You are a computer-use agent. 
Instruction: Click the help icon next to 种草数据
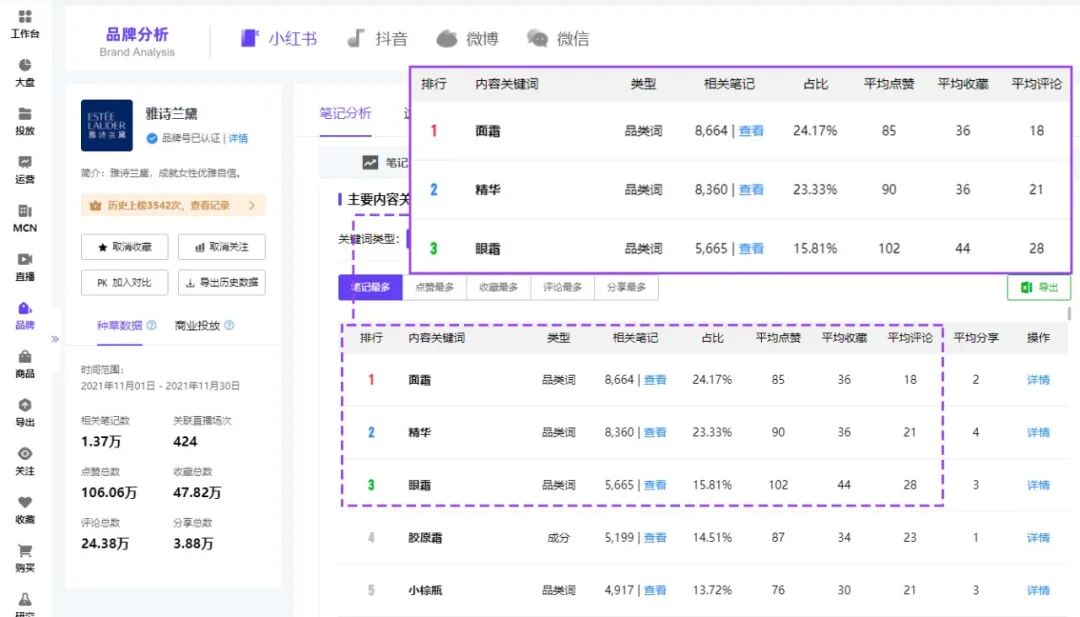152,325
